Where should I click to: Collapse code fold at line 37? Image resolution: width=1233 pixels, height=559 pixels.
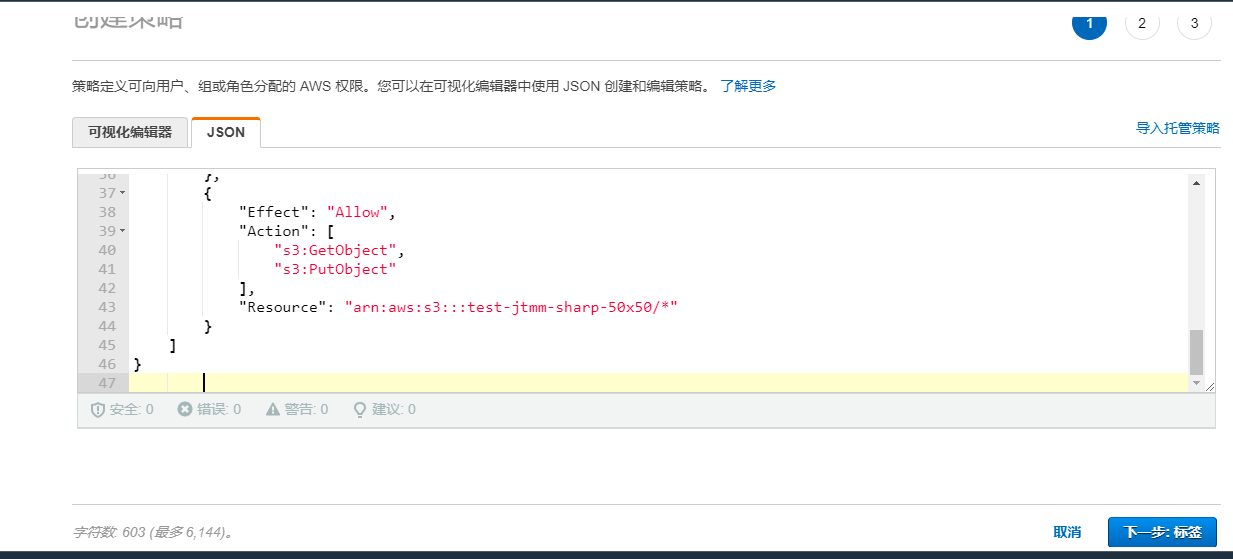click(122, 193)
